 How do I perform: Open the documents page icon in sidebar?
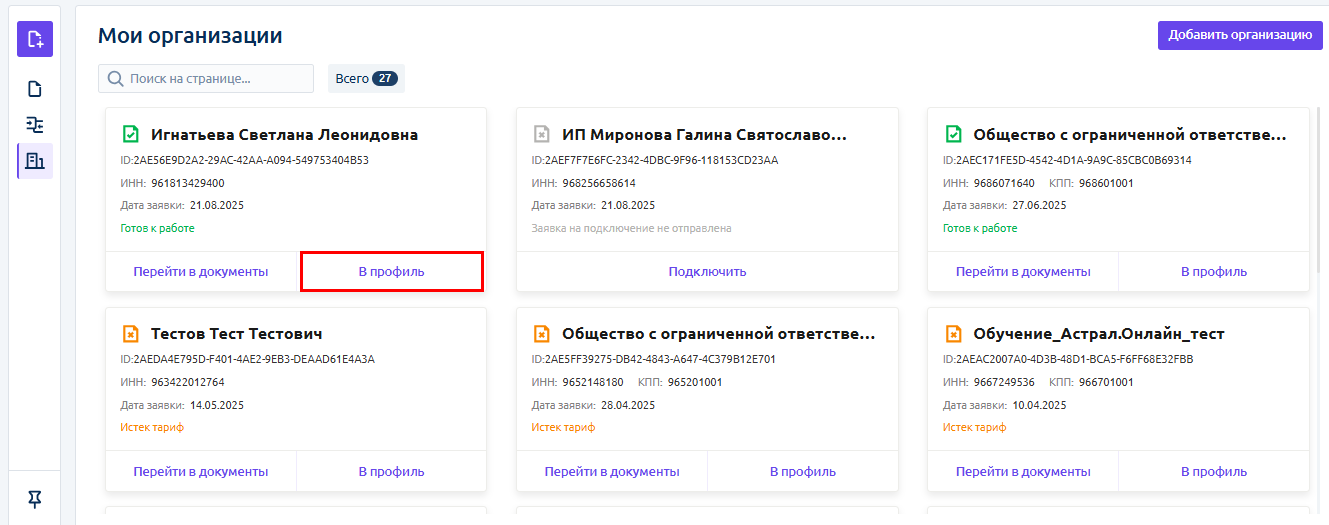click(35, 89)
